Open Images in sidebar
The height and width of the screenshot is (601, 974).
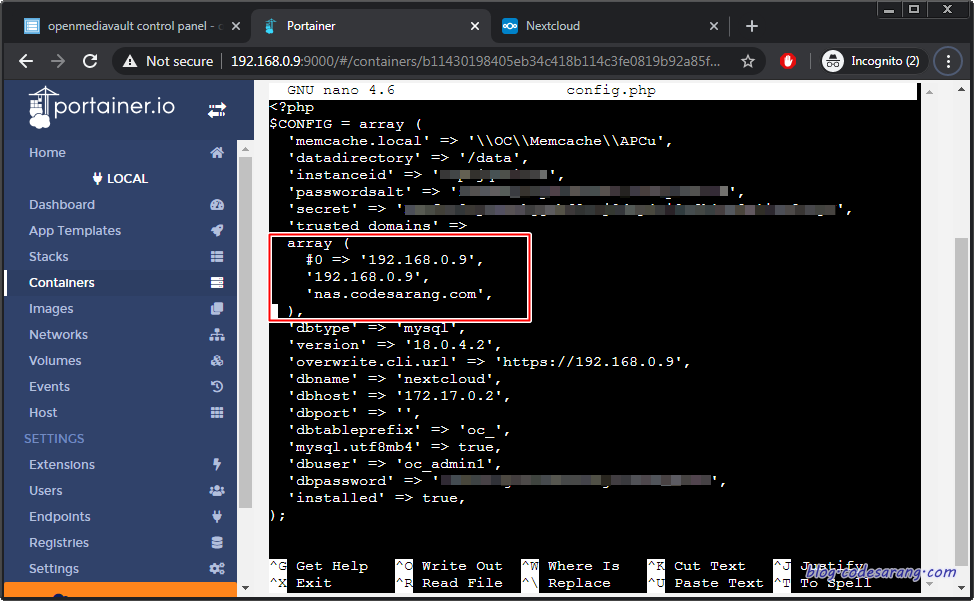[x=51, y=309]
